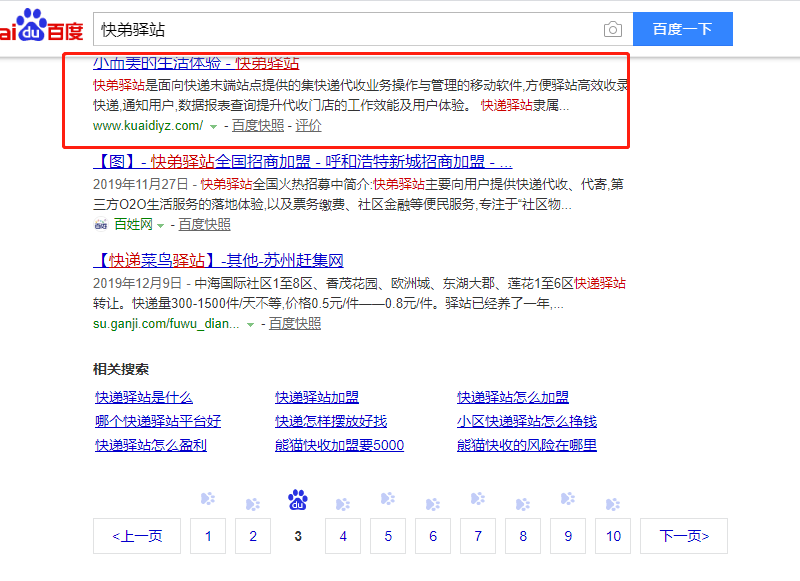800x581 pixels.
Task: Go to results page 2
Action: point(253,536)
